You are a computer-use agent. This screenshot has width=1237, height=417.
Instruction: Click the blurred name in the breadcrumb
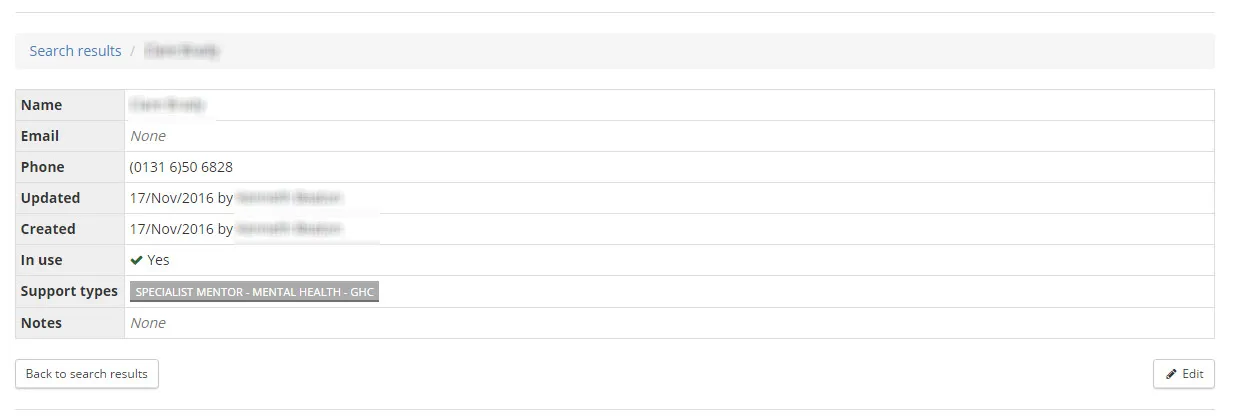(181, 51)
